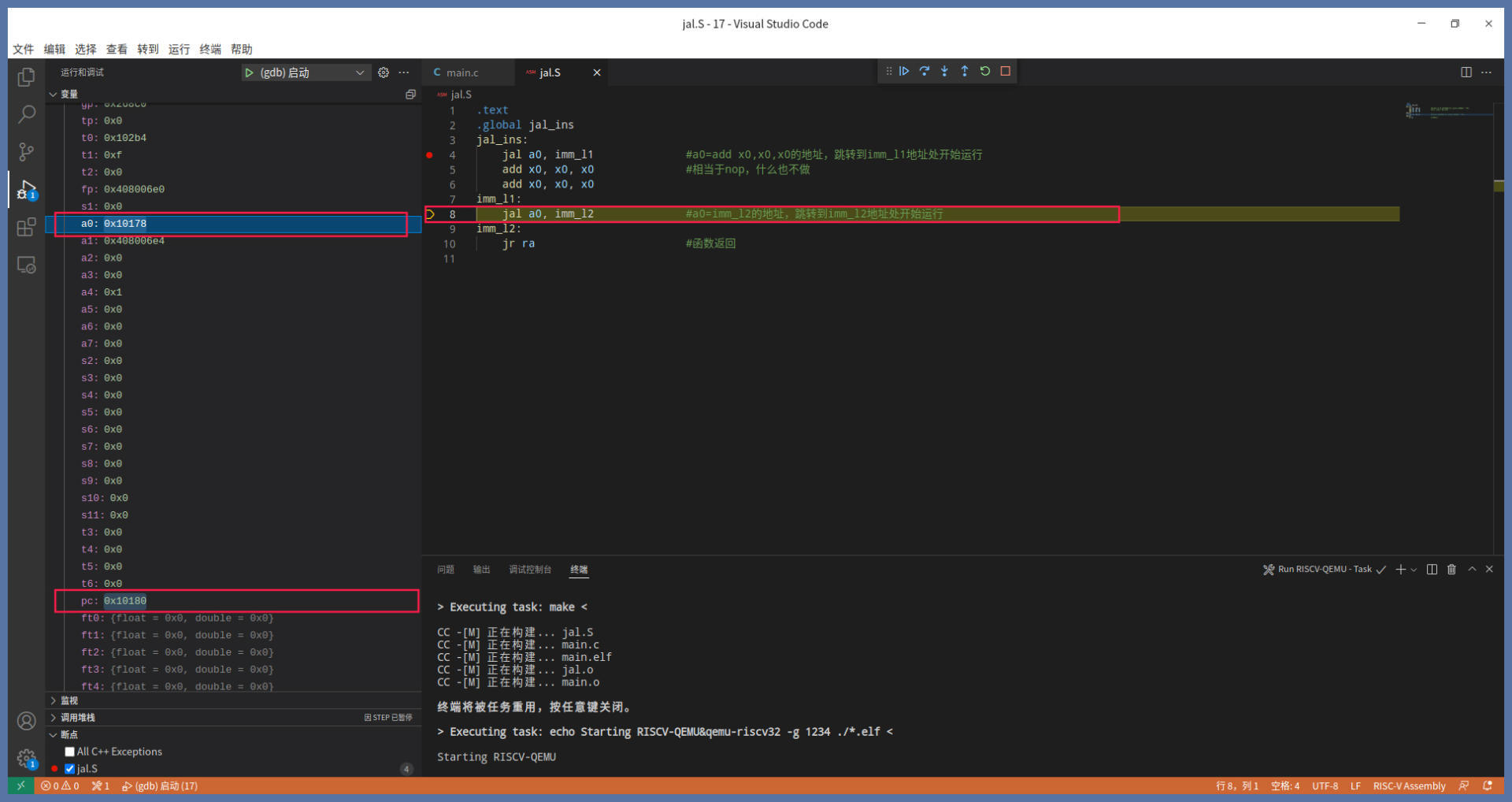Expand the 调用堆栈 call stack section

pos(77,718)
